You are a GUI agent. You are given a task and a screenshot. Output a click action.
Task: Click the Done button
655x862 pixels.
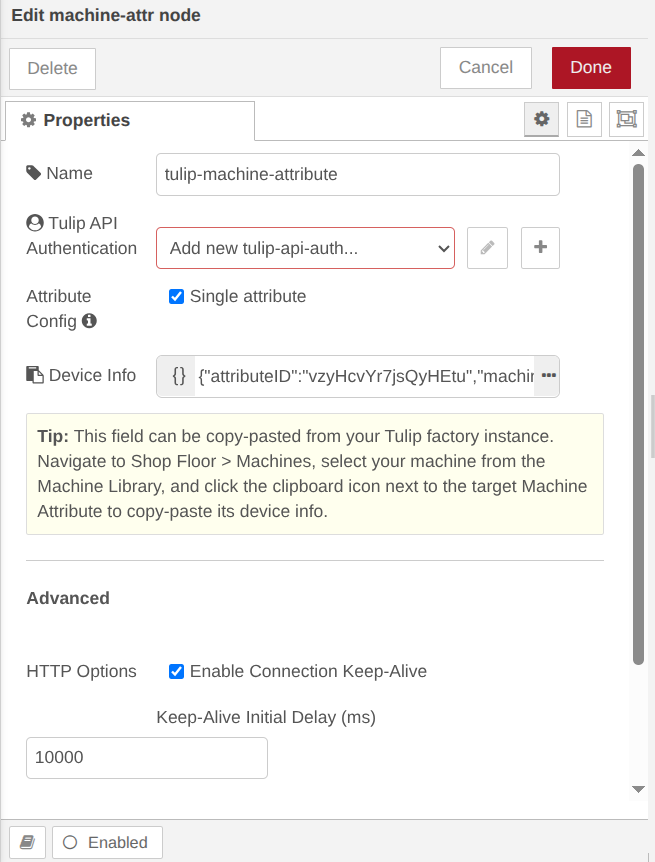pos(591,67)
